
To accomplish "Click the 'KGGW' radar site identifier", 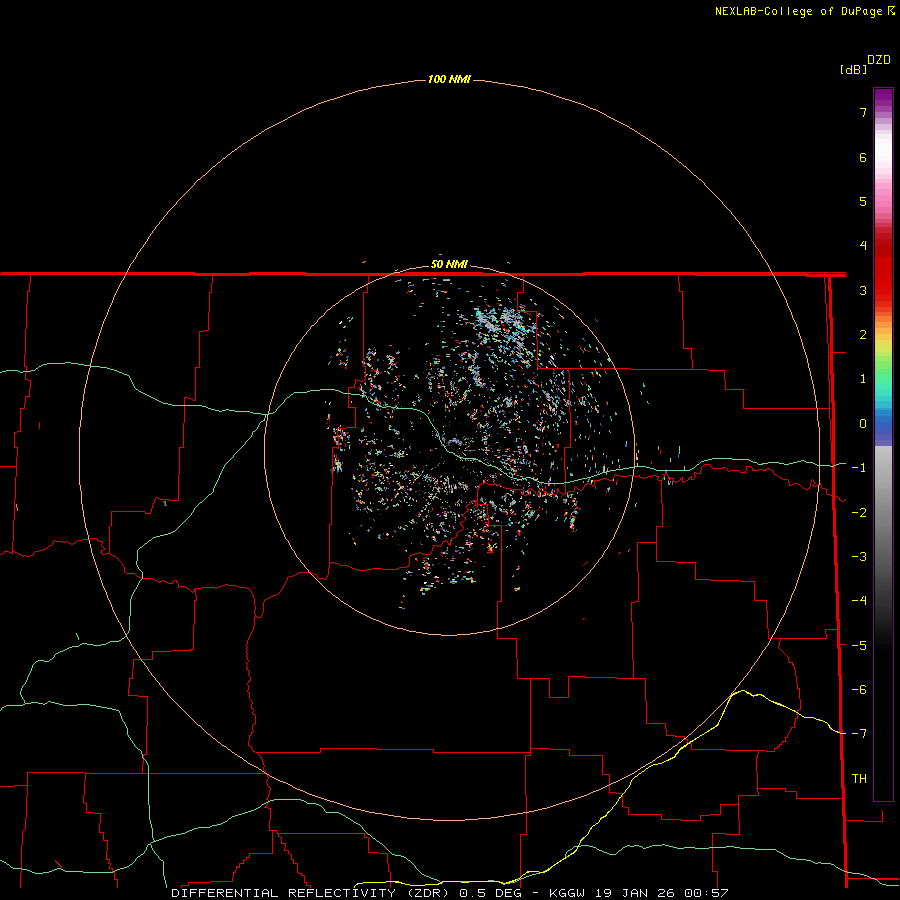I will [567, 893].
